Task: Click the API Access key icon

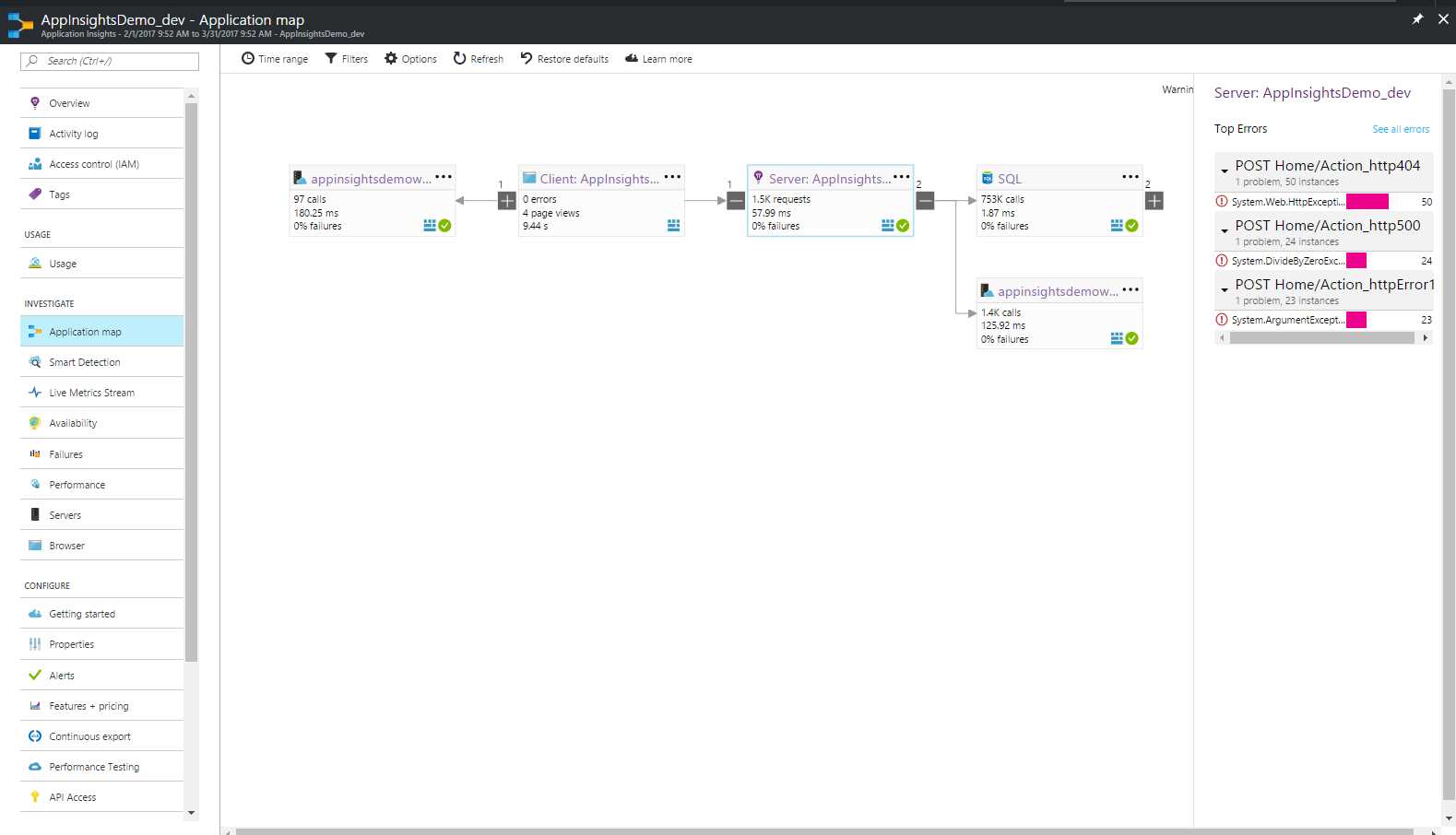Action: (x=35, y=797)
